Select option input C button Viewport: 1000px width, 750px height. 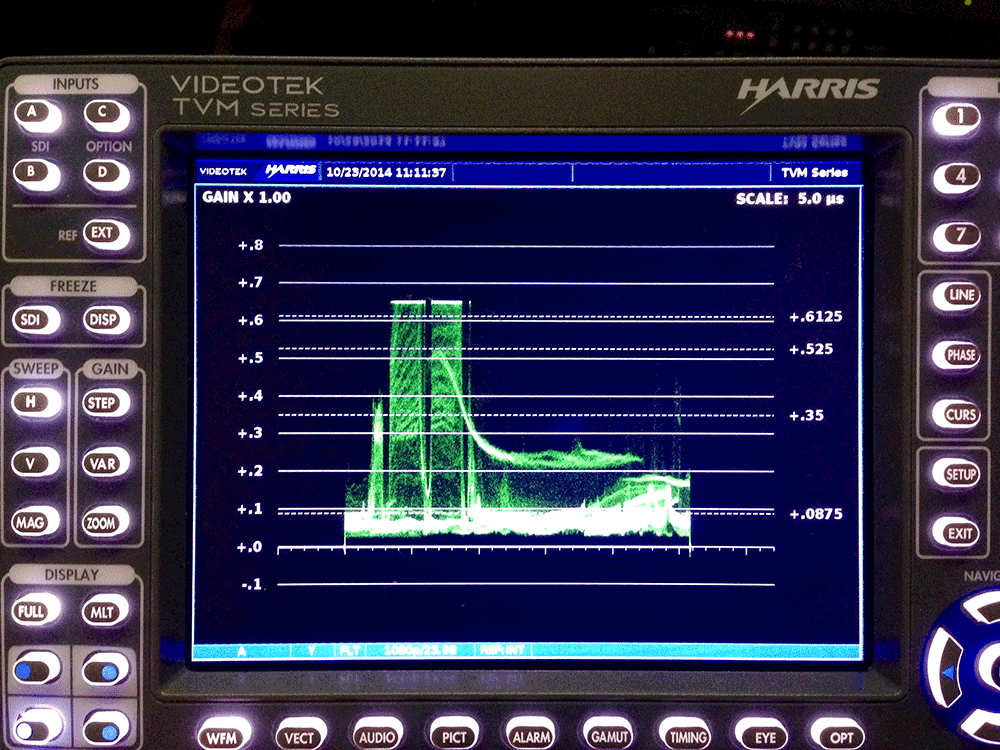tap(107, 115)
